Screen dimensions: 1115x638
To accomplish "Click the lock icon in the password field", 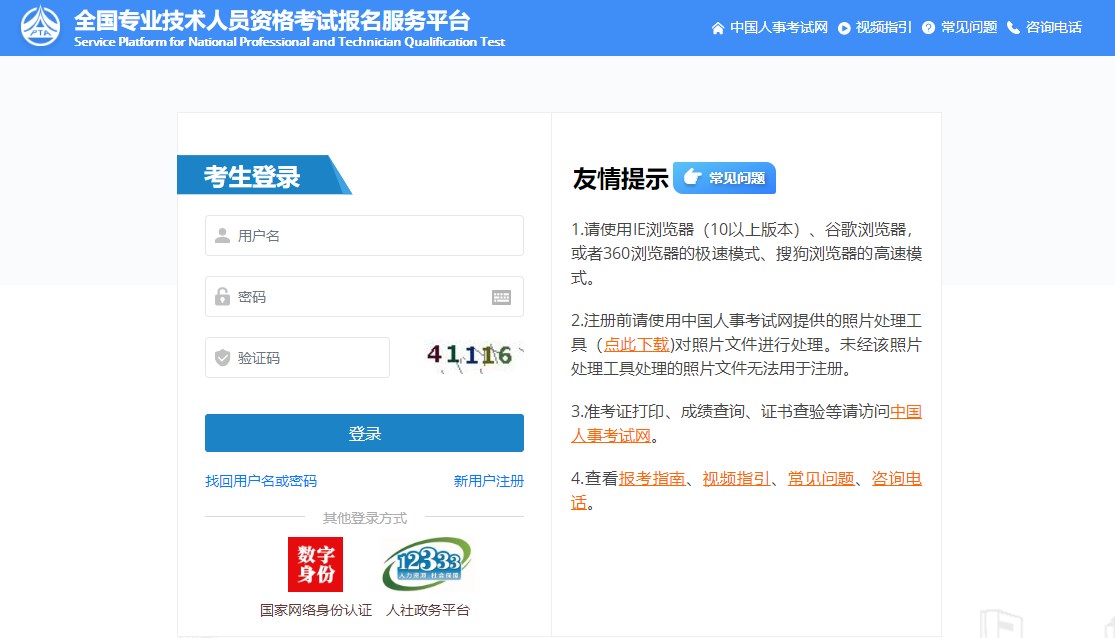I will tap(221, 296).
